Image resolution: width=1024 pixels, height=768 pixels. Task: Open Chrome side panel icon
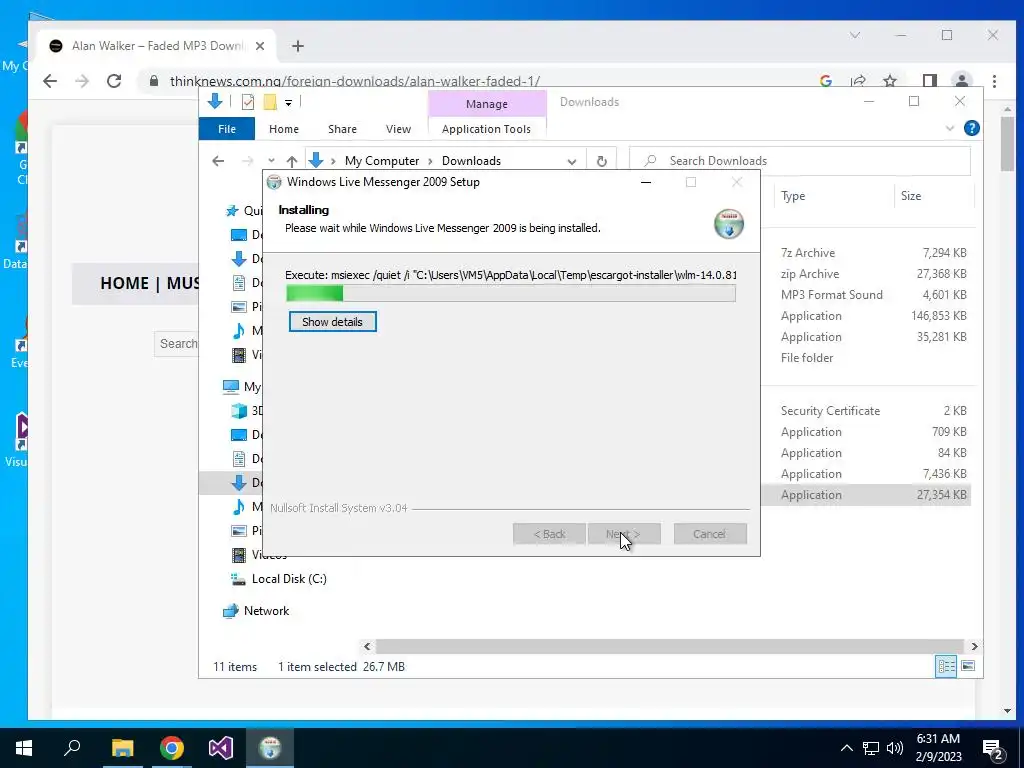point(929,81)
